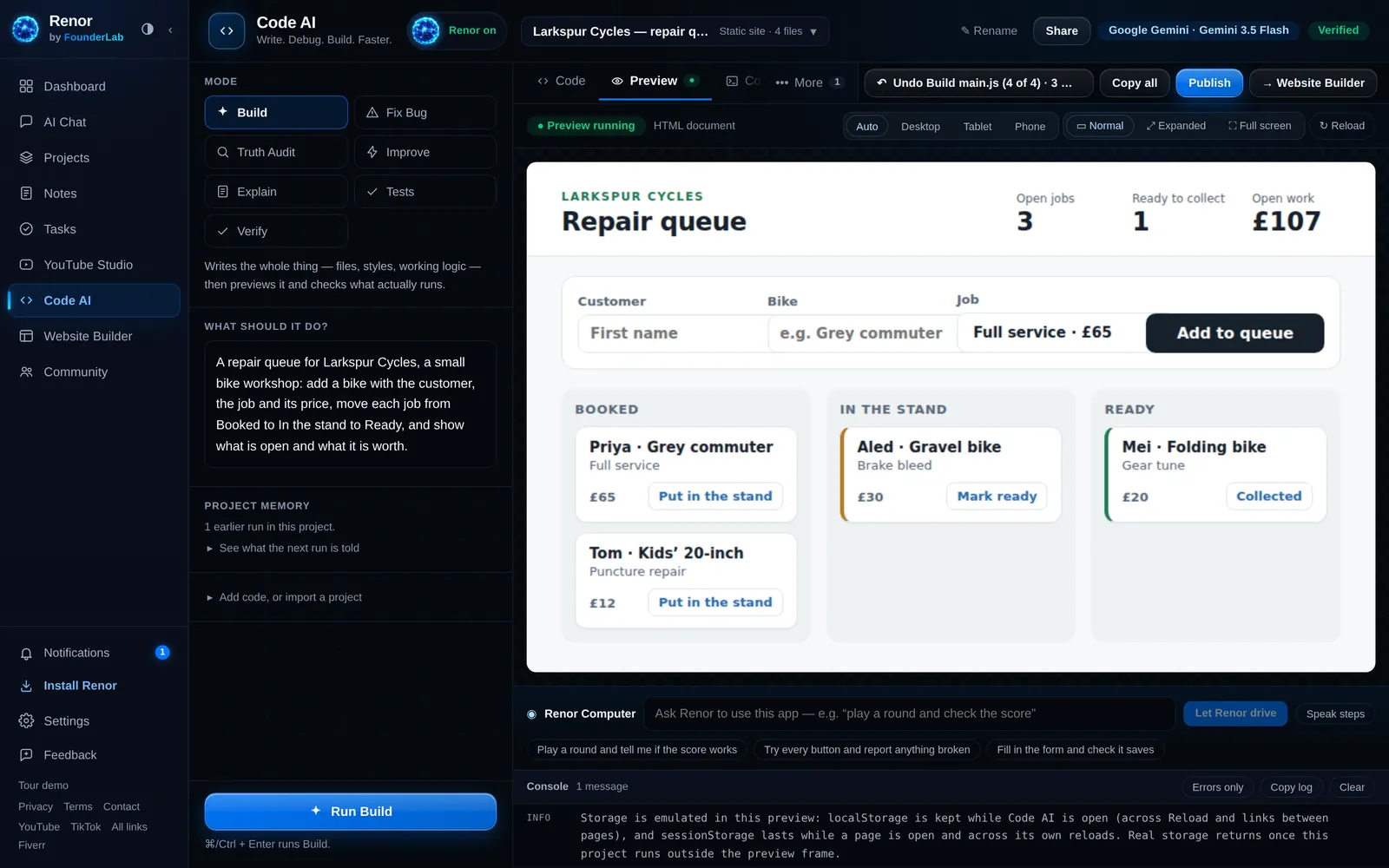Open the Larkspur Cycles project files dropdown

(x=675, y=31)
